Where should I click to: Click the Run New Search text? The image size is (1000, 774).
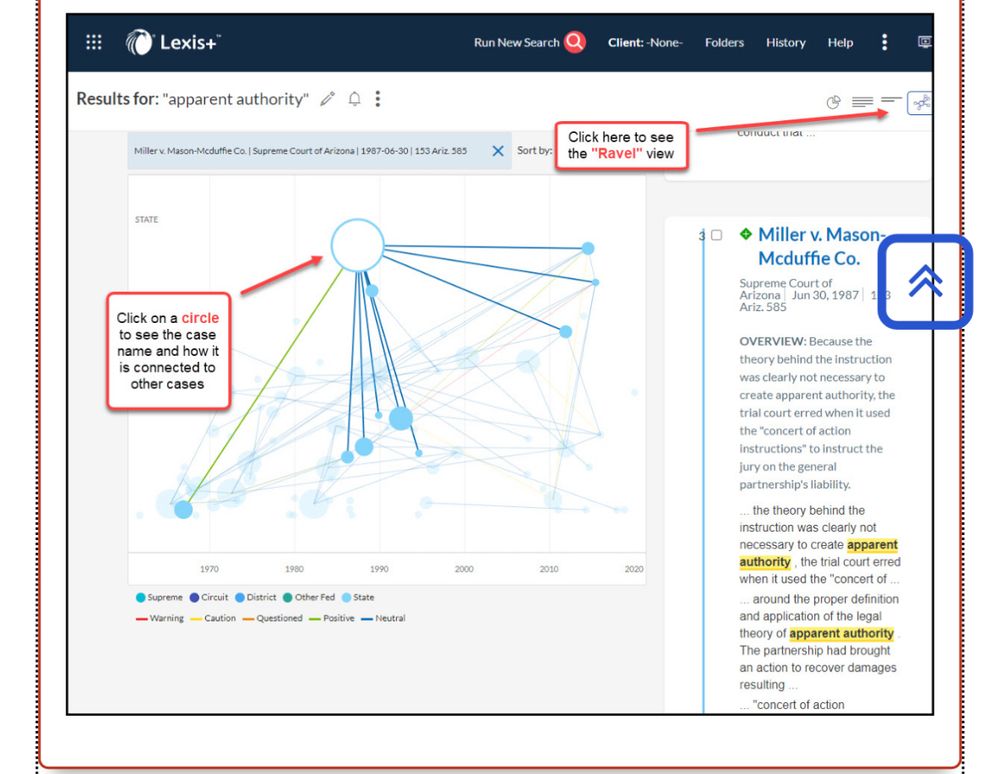coord(517,43)
